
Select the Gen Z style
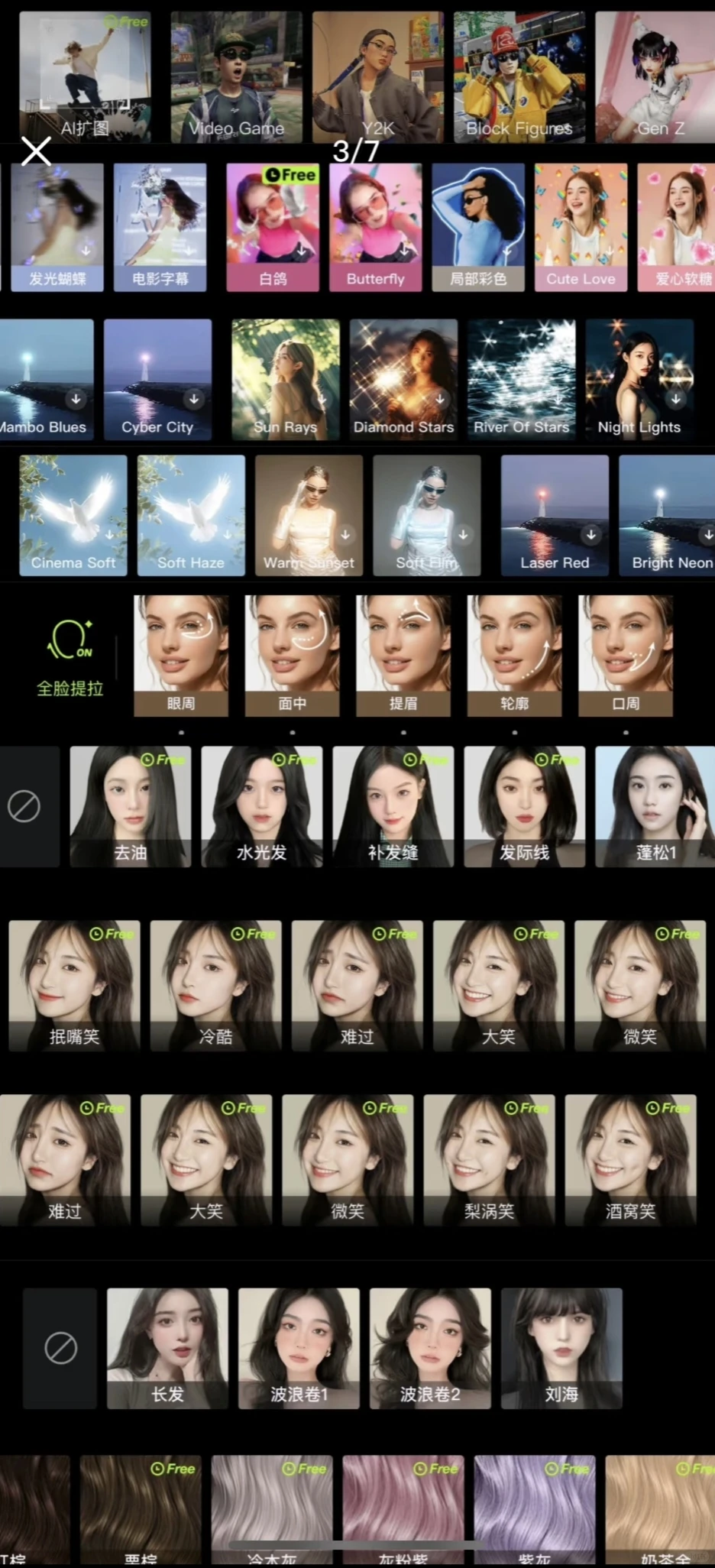(x=655, y=76)
